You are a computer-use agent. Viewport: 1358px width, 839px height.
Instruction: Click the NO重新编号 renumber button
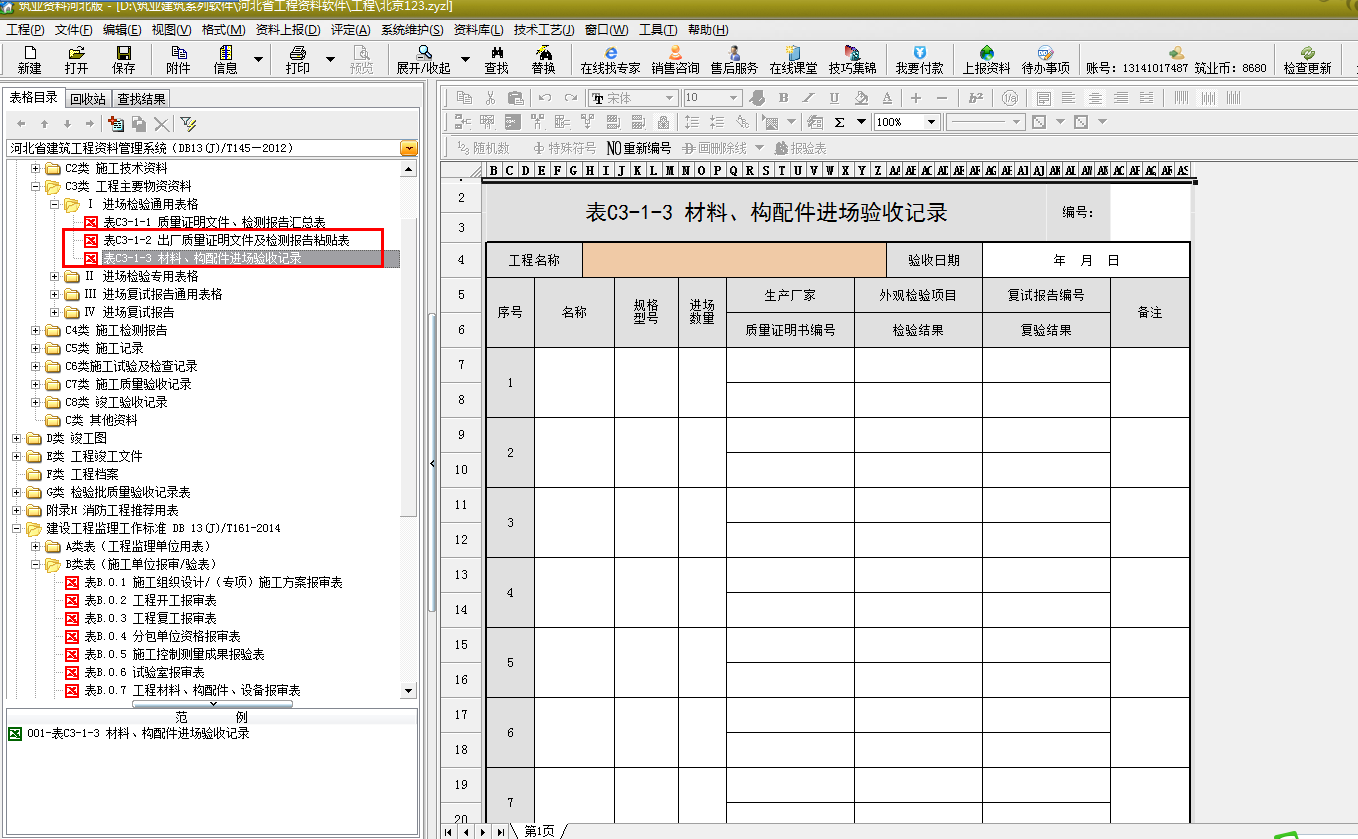639,148
